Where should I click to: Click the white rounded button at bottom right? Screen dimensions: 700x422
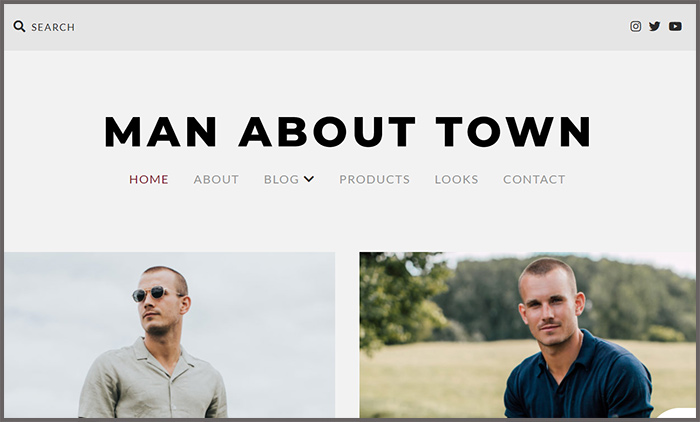677,414
